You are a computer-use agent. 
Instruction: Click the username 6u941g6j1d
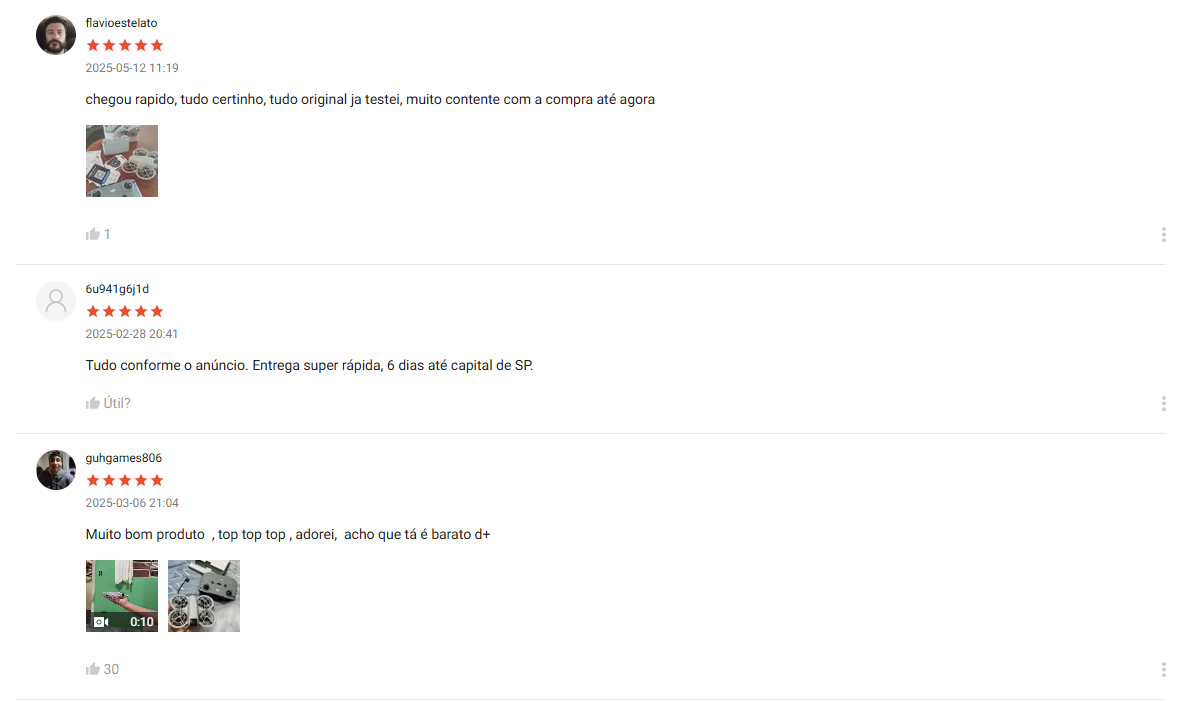(x=117, y=289)
